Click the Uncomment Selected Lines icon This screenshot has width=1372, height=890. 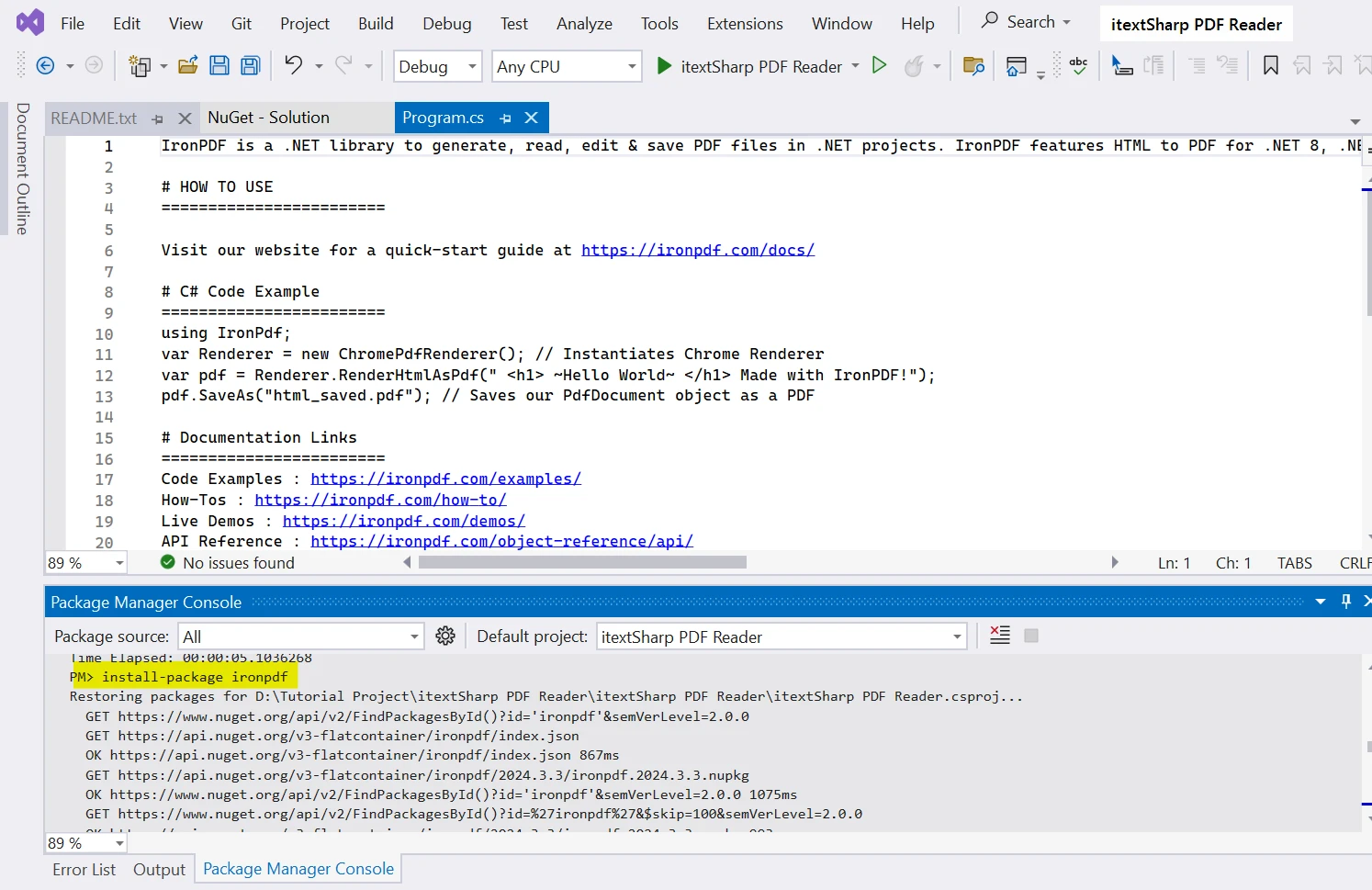tap(1227, 65)
